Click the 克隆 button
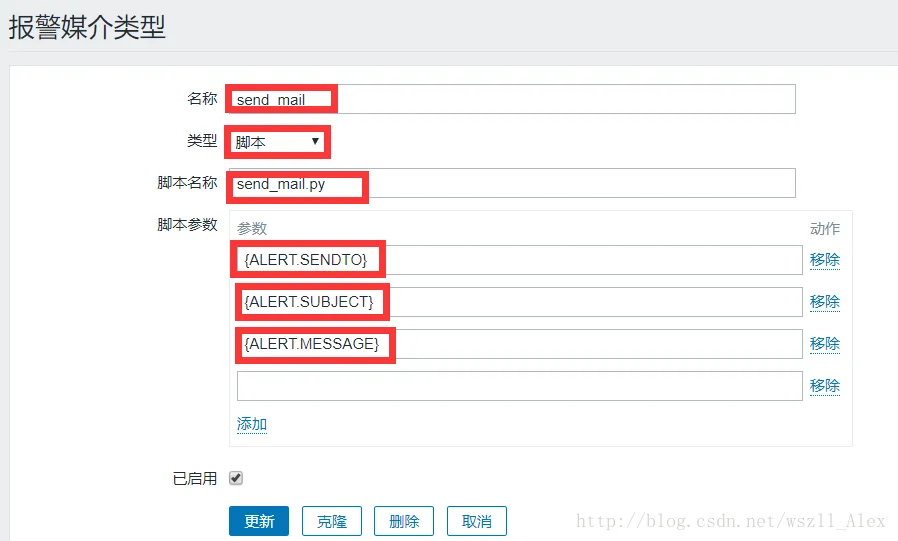The height and width of the screenshot is (541, 898). point(331,521)
